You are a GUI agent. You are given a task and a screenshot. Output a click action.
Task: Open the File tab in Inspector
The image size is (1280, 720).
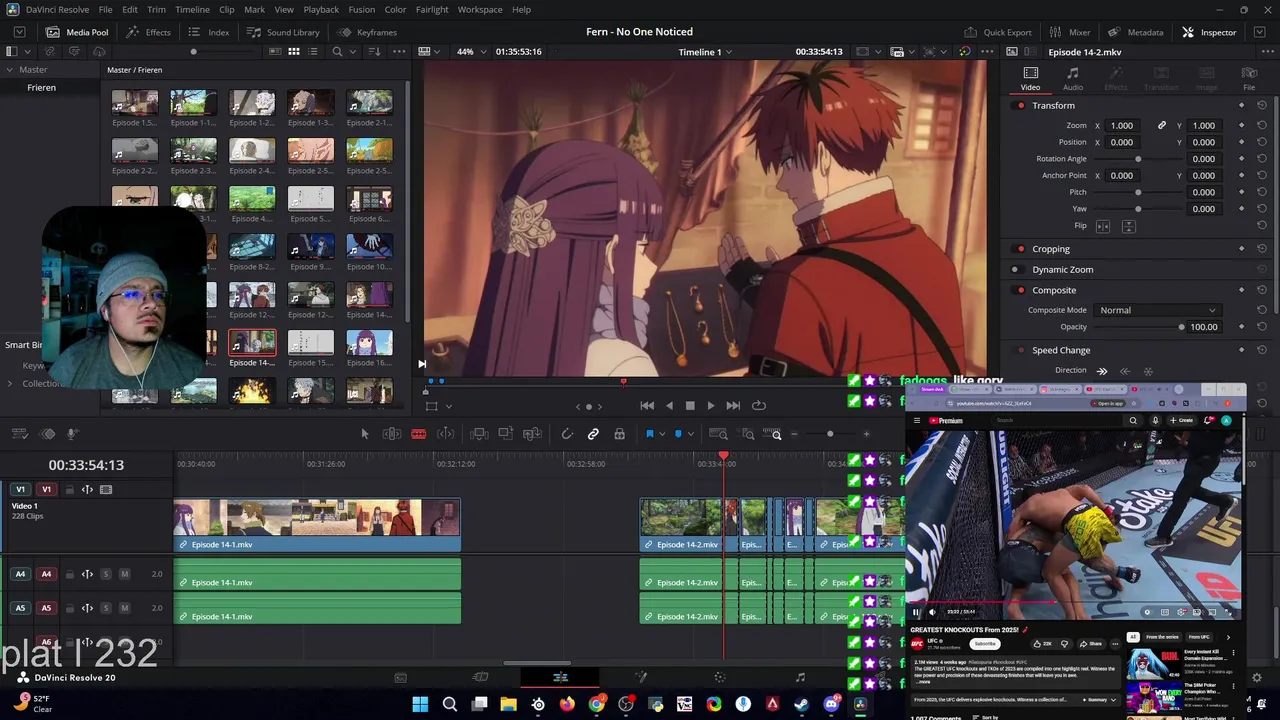1249,78
